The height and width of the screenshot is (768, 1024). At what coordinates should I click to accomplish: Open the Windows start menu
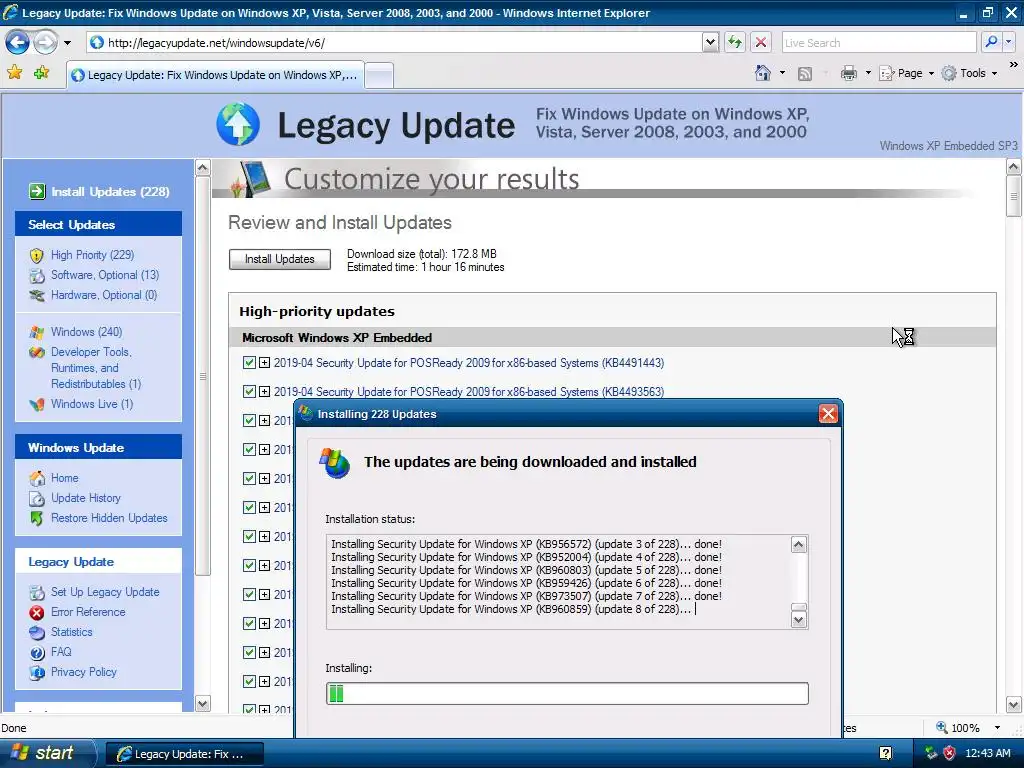click(x=46, y=753)
